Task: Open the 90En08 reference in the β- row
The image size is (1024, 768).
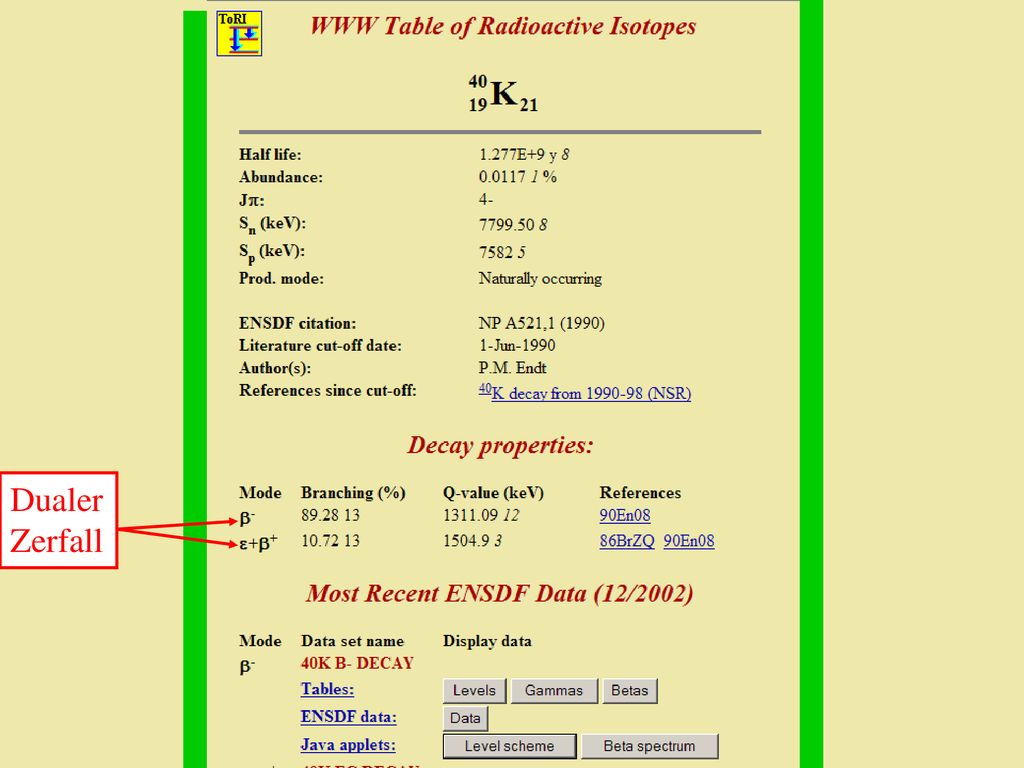Action: coord(625,515)
